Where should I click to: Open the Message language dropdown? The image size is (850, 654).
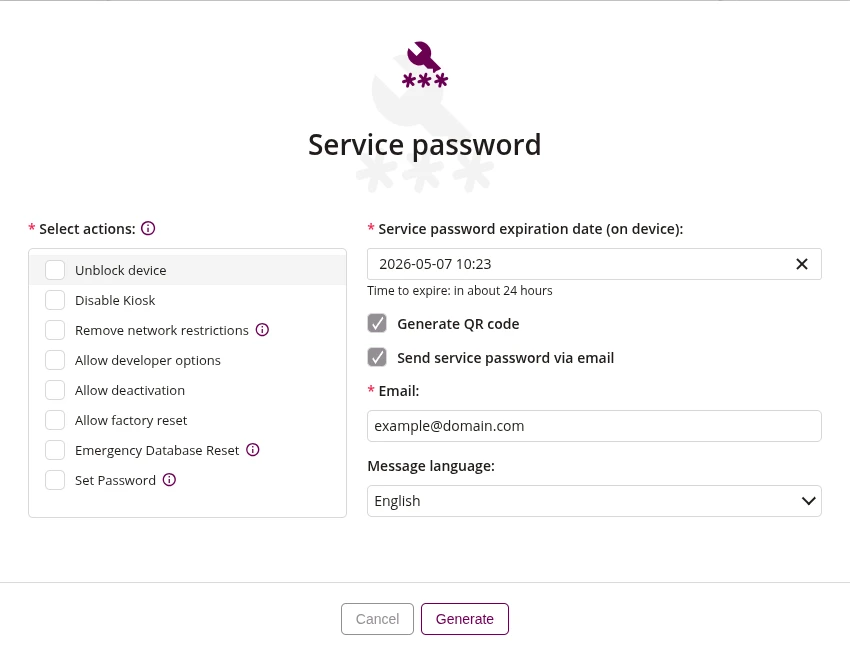594,501
